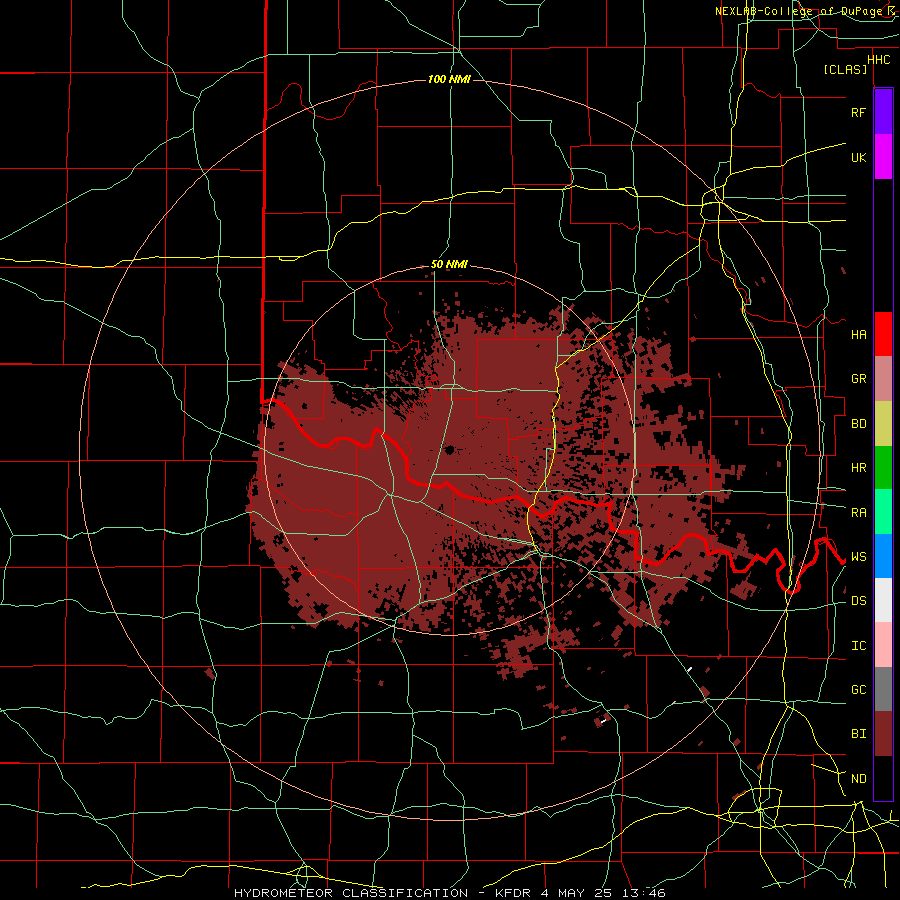Click the GC legend label

[858, 690]
